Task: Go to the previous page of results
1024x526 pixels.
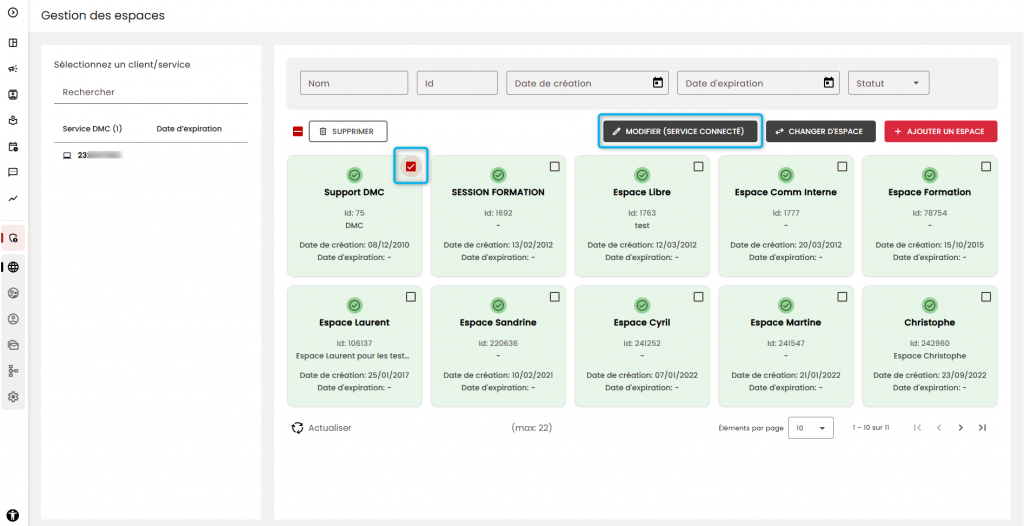Action: 939,427
